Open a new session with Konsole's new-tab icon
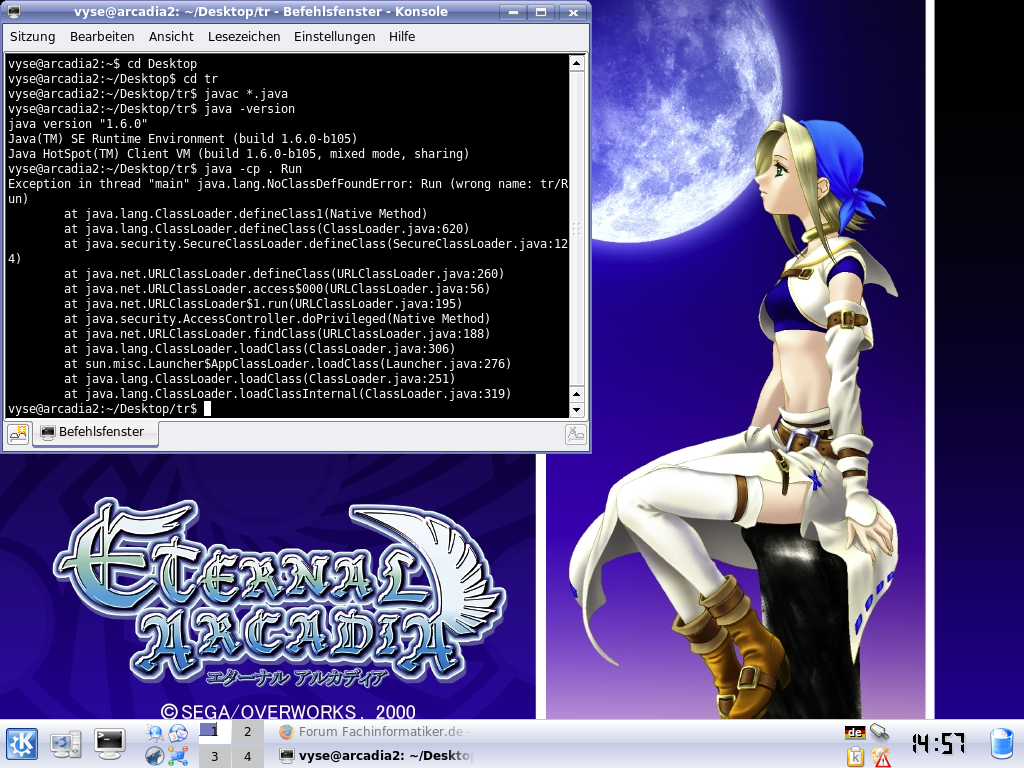This screenshot has width=1024, height=768. 18,434
